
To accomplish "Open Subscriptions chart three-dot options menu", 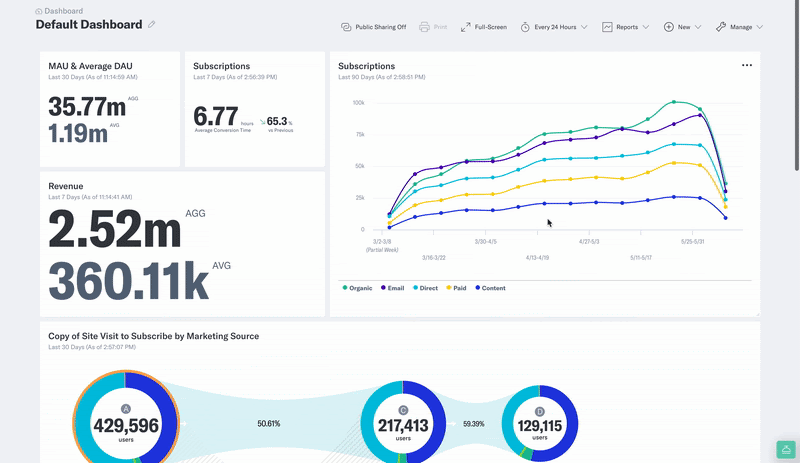I will pos(746,65).
